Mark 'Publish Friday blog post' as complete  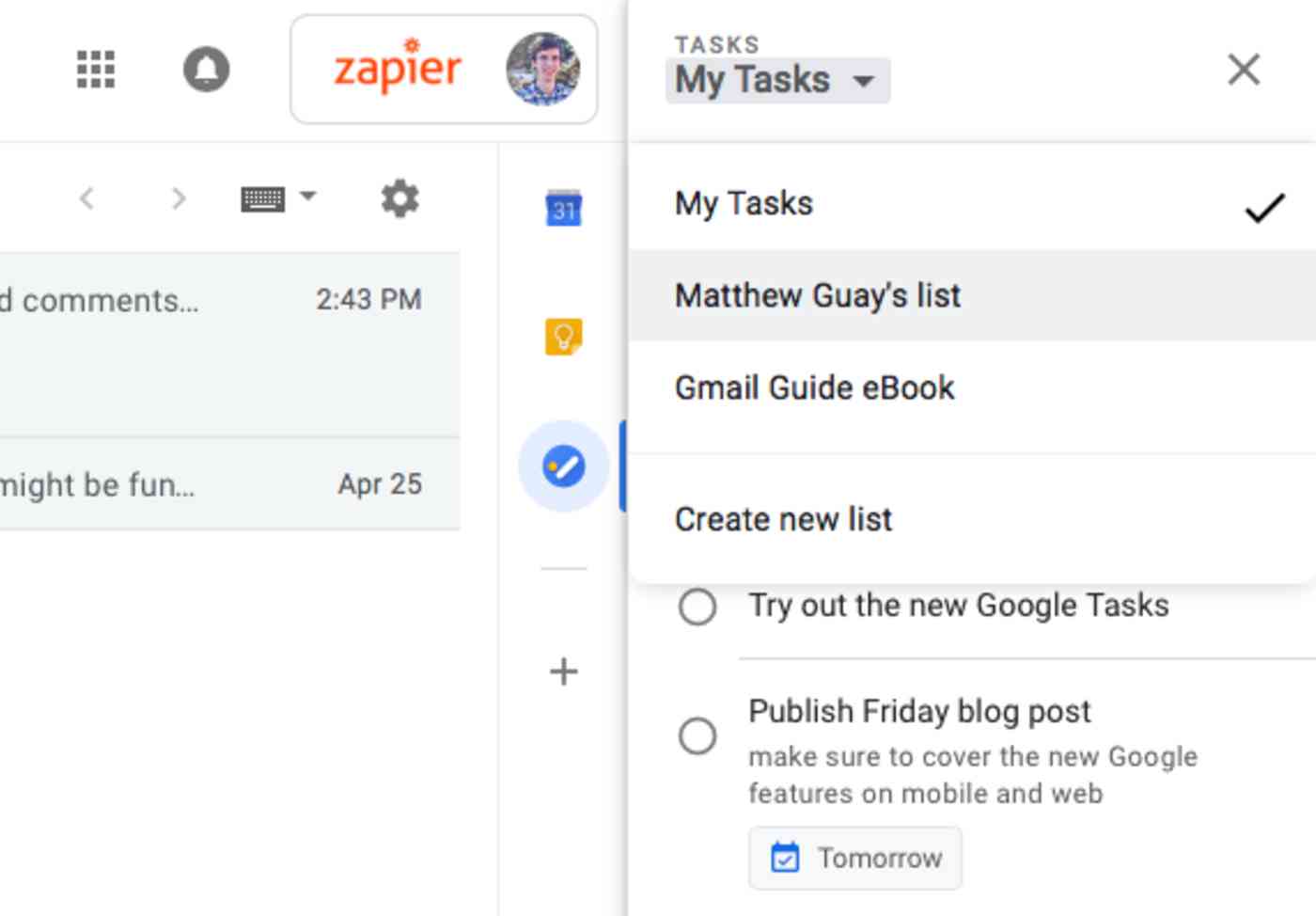697,735
